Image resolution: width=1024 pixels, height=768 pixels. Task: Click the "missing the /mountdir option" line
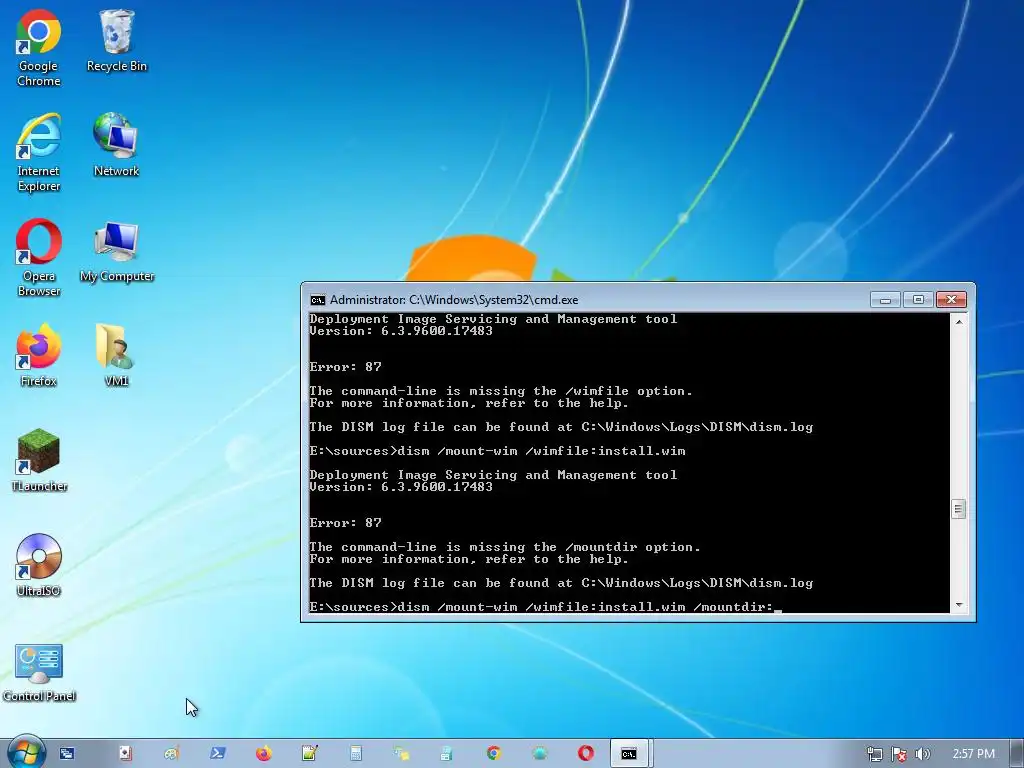505,547
